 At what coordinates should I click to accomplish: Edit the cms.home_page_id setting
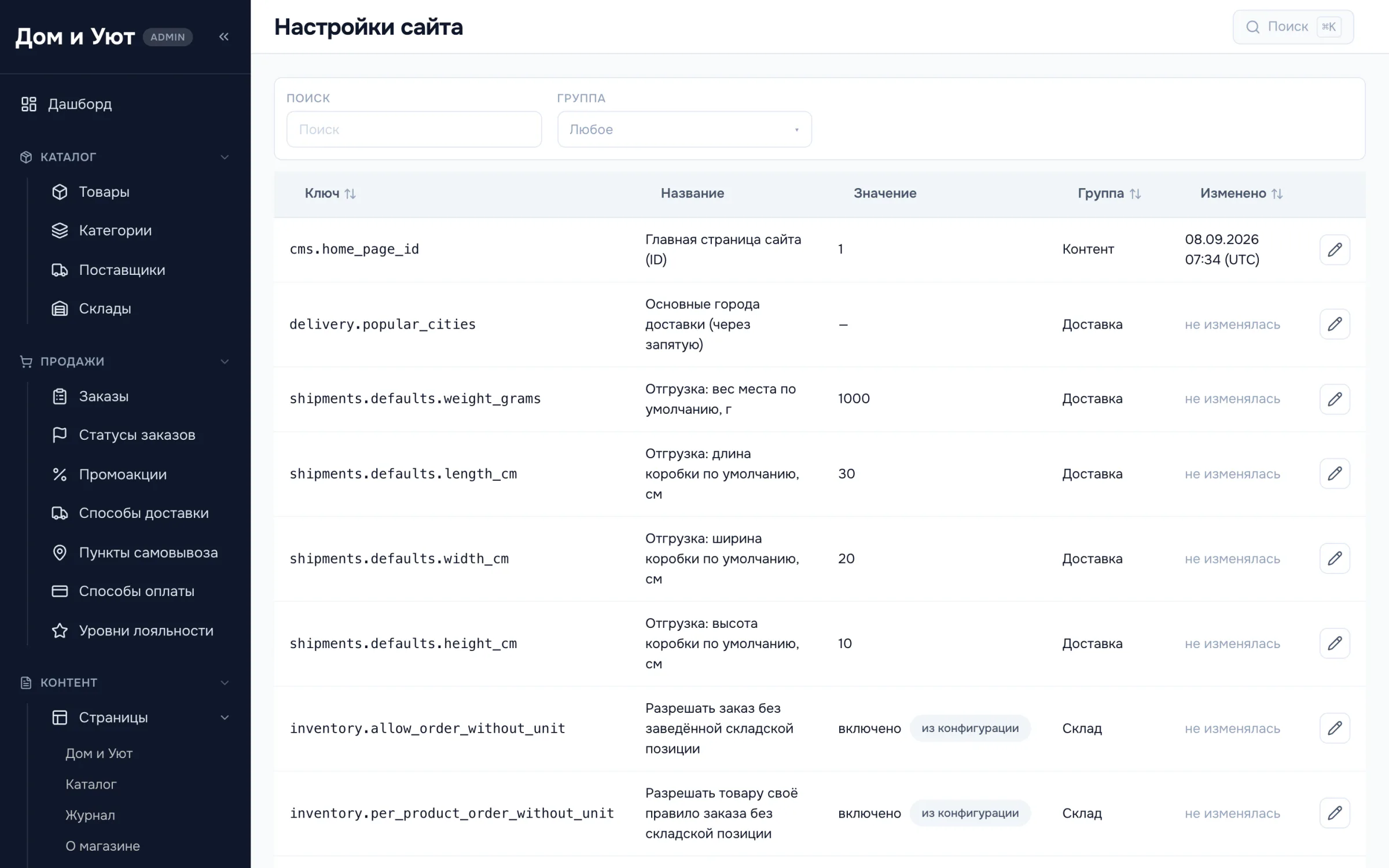tap(1335, 249)
